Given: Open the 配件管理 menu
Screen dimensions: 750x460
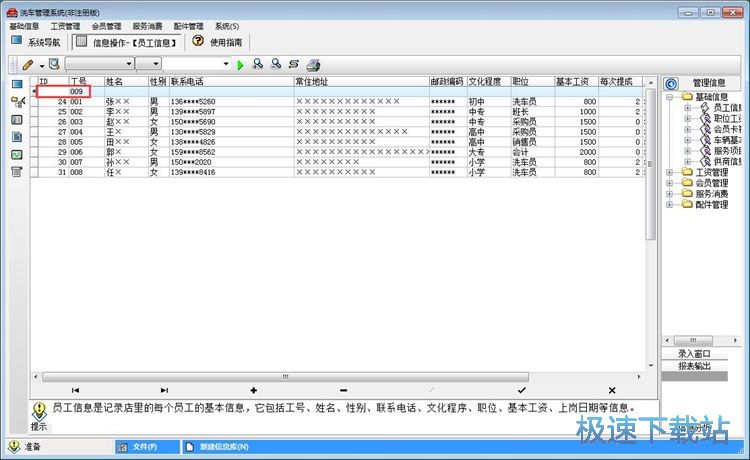Looking at the screenshot, I should [x=188, y=26].
